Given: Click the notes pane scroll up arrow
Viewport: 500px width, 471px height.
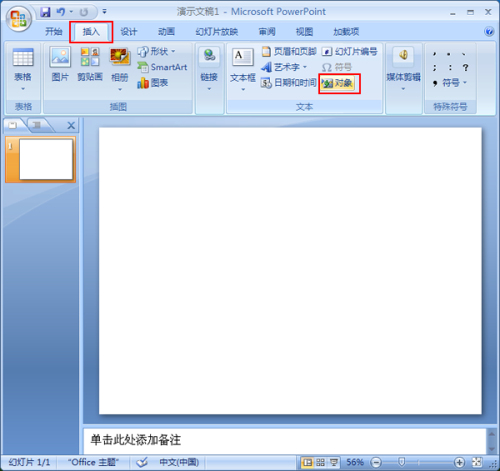Looking at the screenshot, I should pyautogui.click(x=492, y=434).
